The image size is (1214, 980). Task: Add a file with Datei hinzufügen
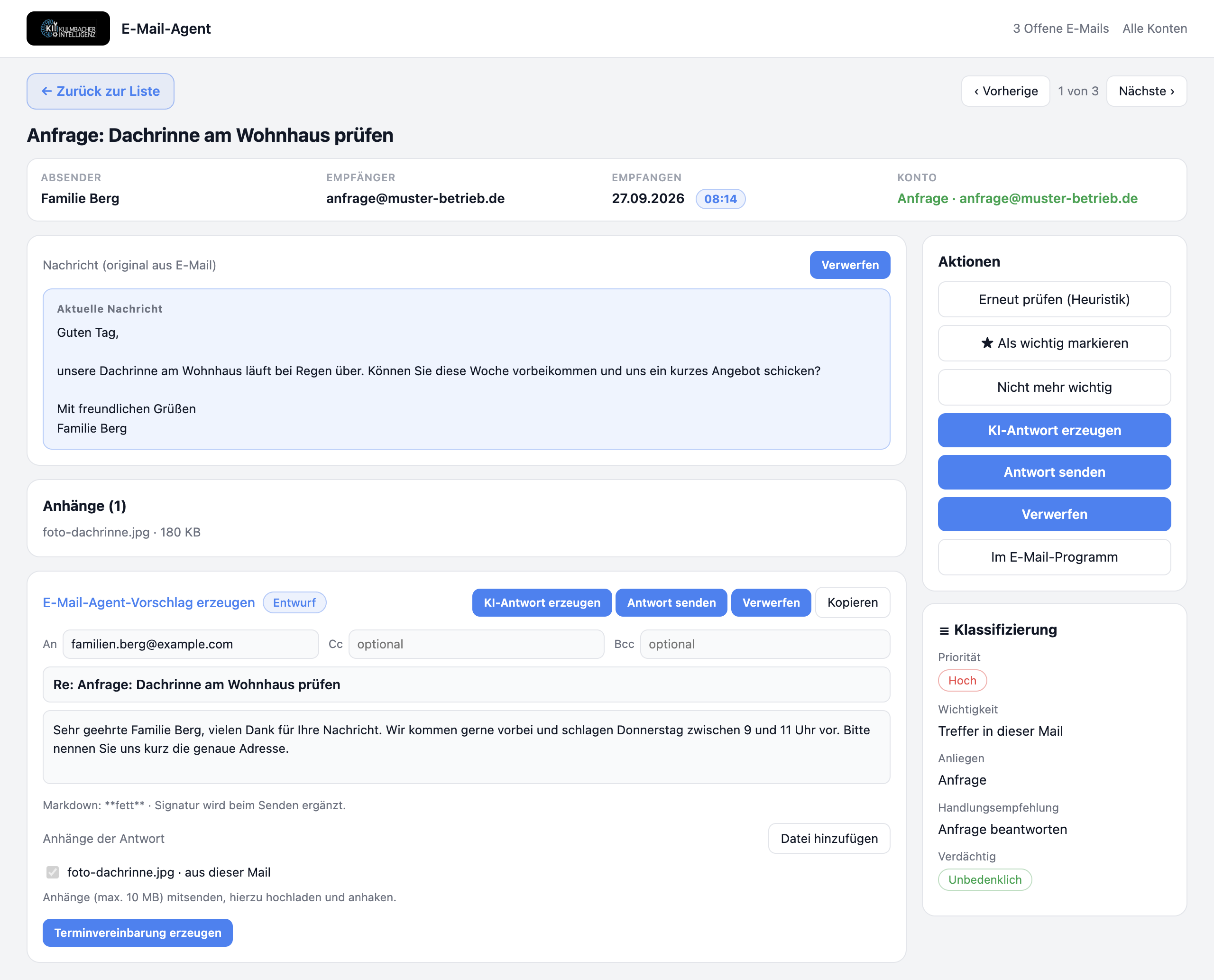(x=829, y=838)
